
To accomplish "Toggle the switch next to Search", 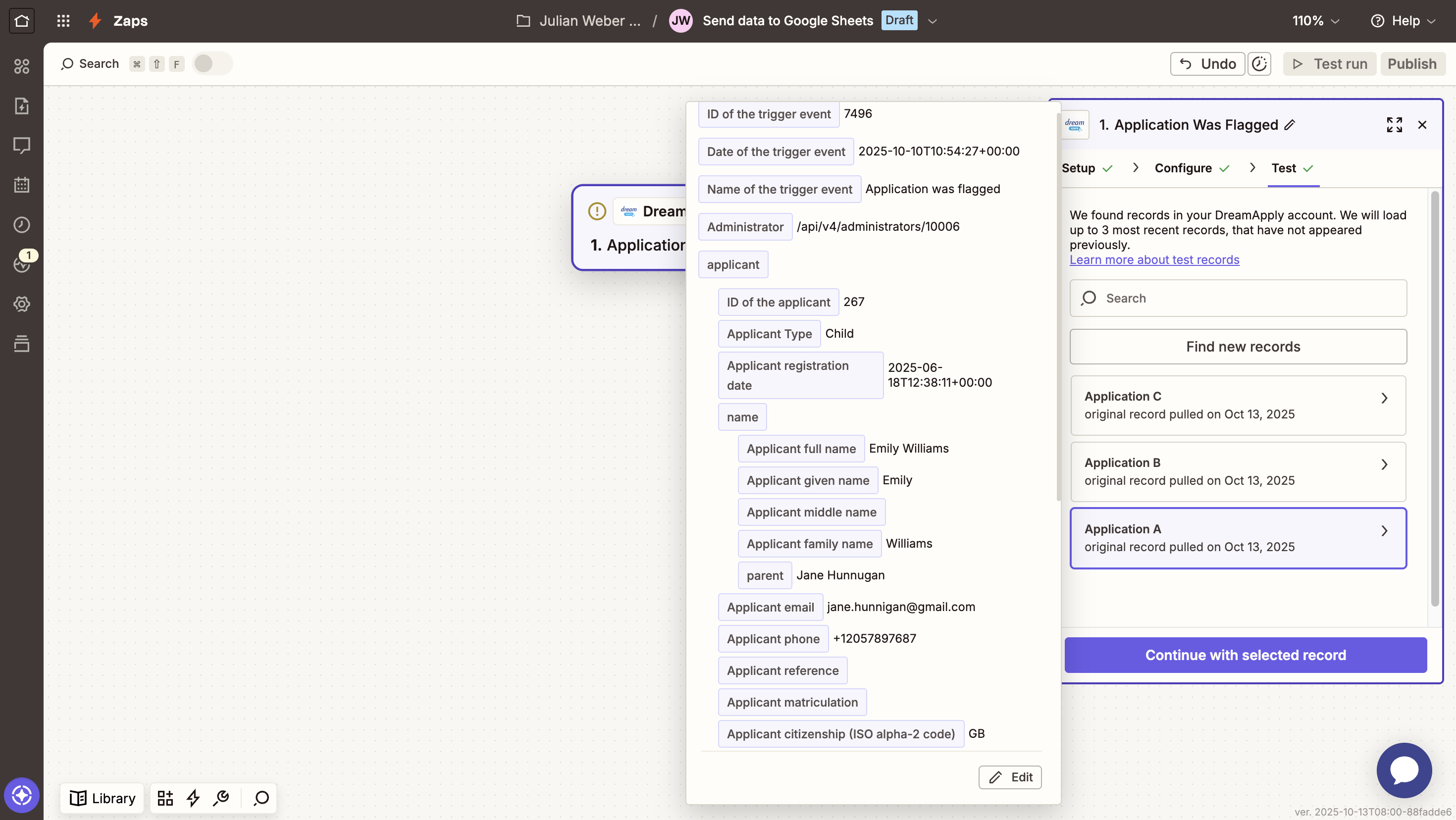I will (212, 64).
